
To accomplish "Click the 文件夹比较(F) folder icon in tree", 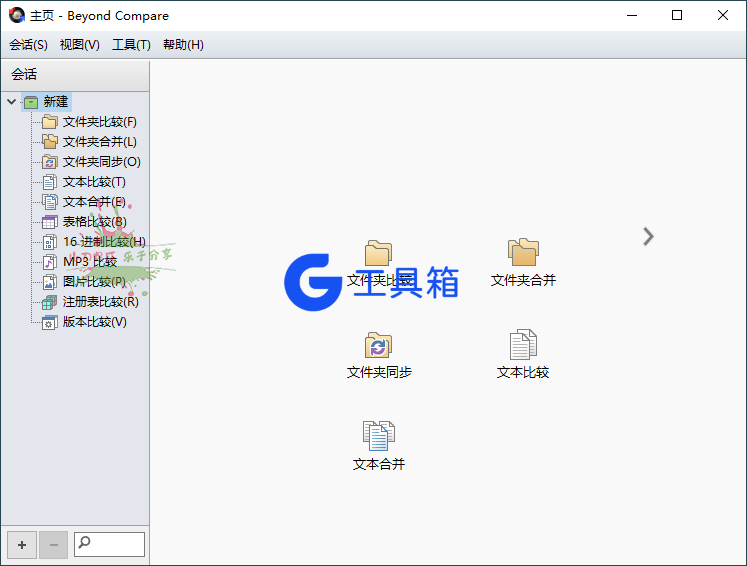I will click(x=50, y=122).
